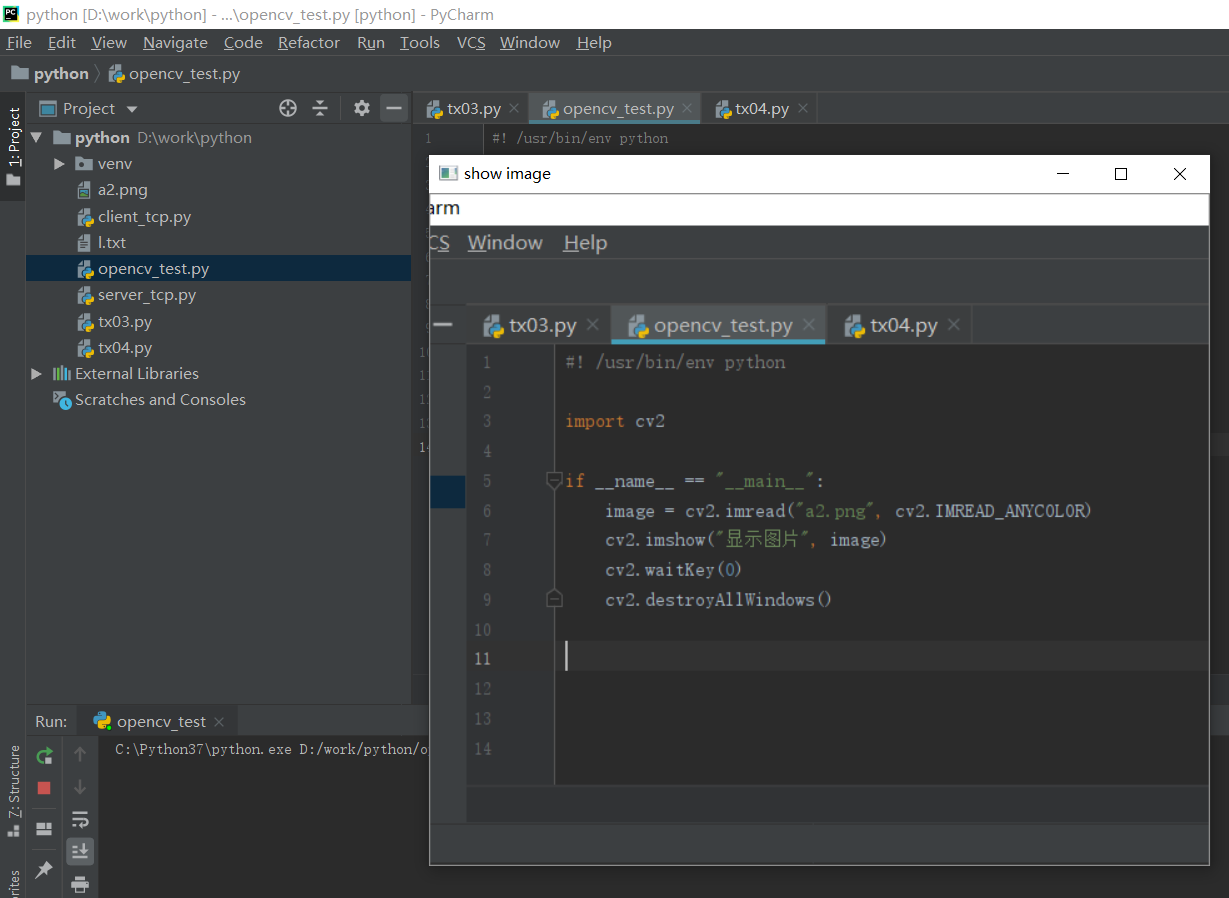The image size is (1229, 898).
Task: Collapse all nodes in Project tree
Action: pos(319,108)
